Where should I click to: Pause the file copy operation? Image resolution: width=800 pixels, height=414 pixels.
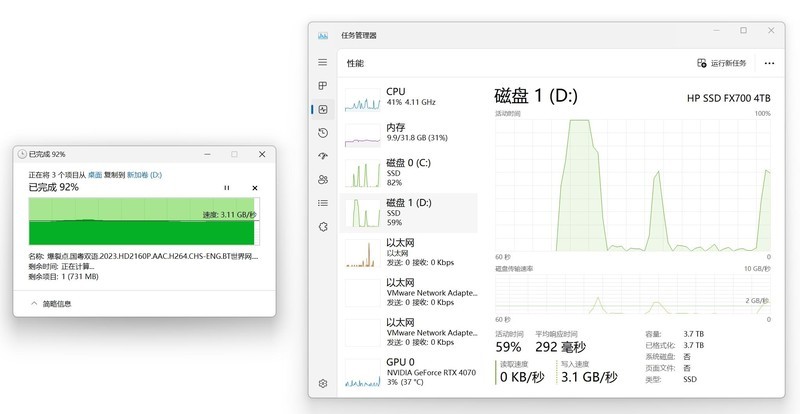coord(227,188)
